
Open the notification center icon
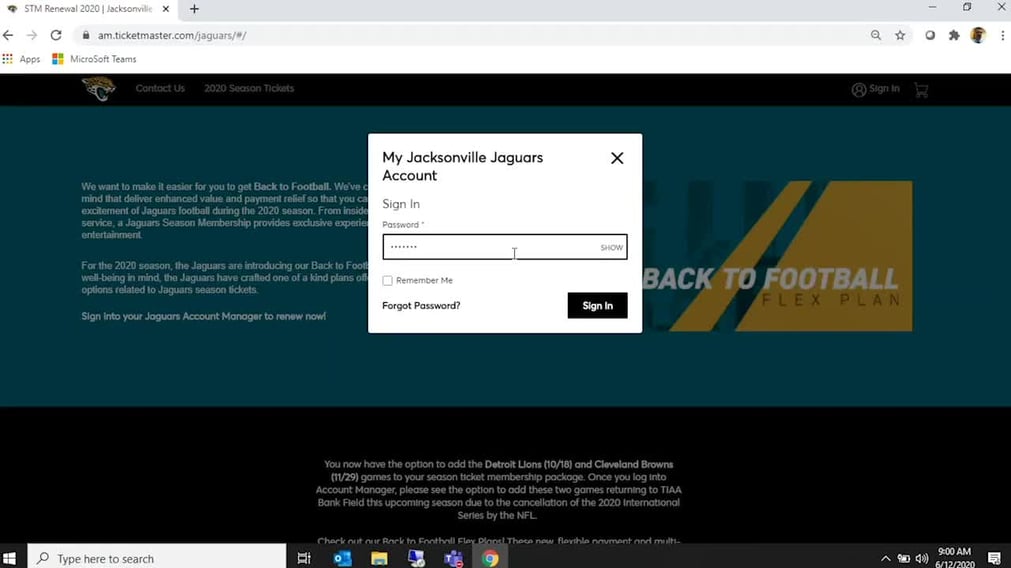(994, 558)
